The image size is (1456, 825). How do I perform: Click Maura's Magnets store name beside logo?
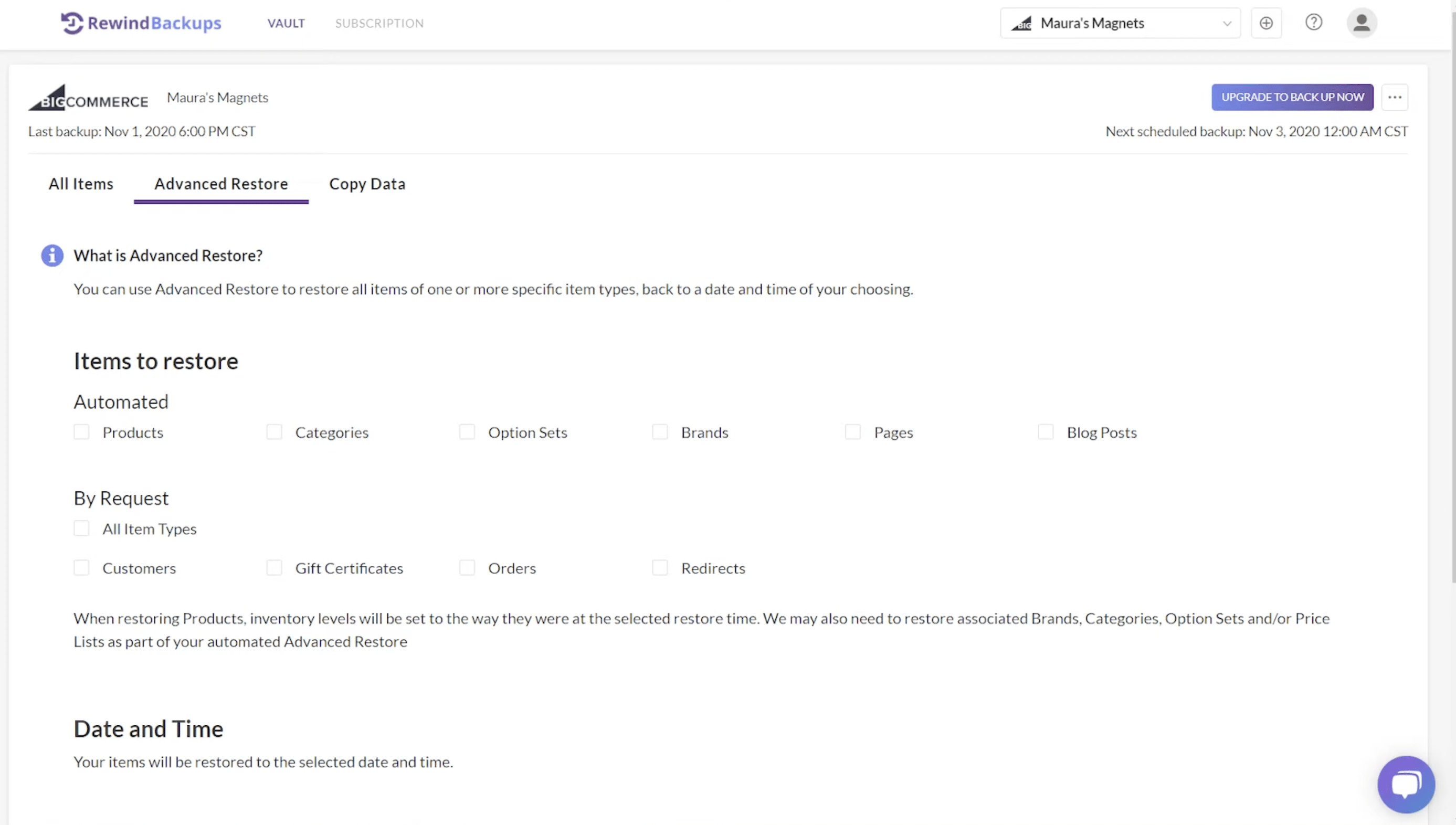pyautogui.click(x=217, y=98)
